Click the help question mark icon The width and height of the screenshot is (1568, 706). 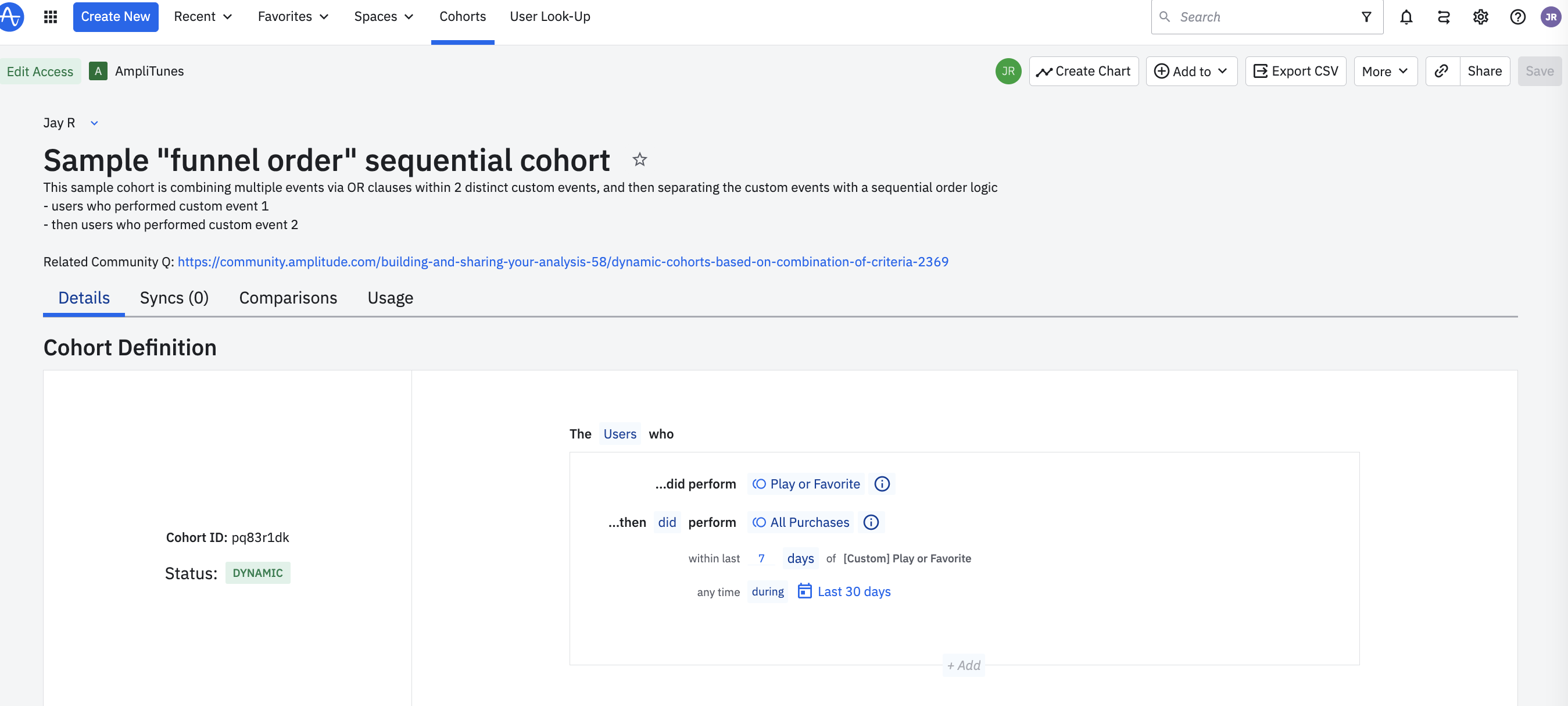point(1517,17)
